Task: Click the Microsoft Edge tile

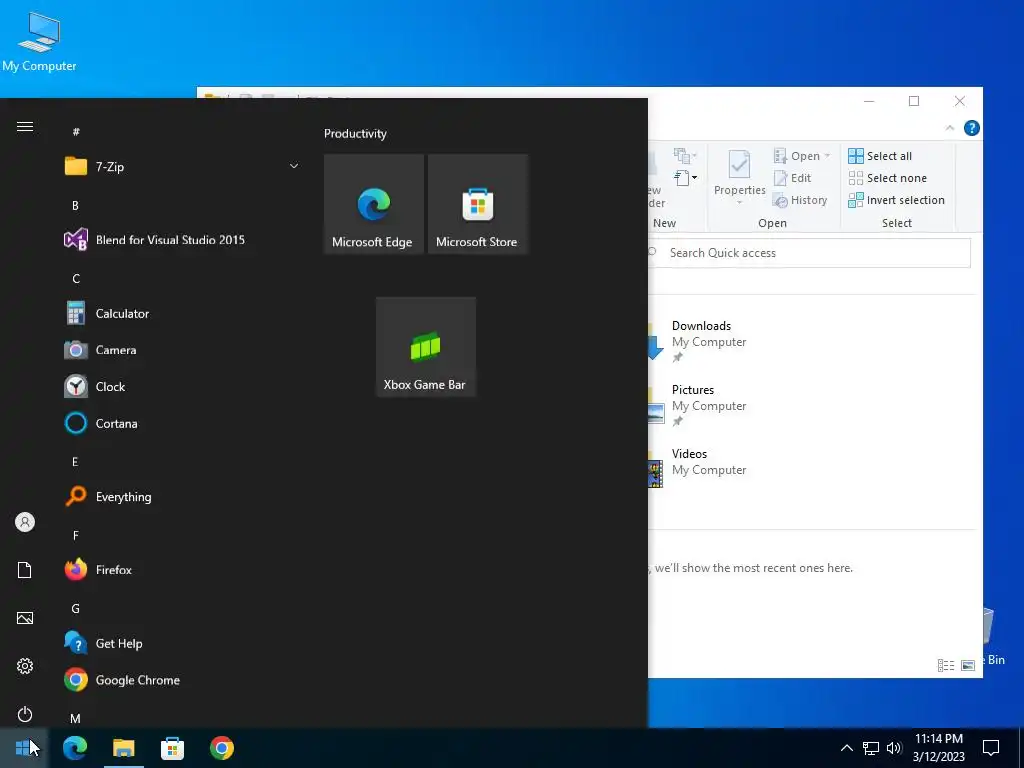Action: point(374,204)
